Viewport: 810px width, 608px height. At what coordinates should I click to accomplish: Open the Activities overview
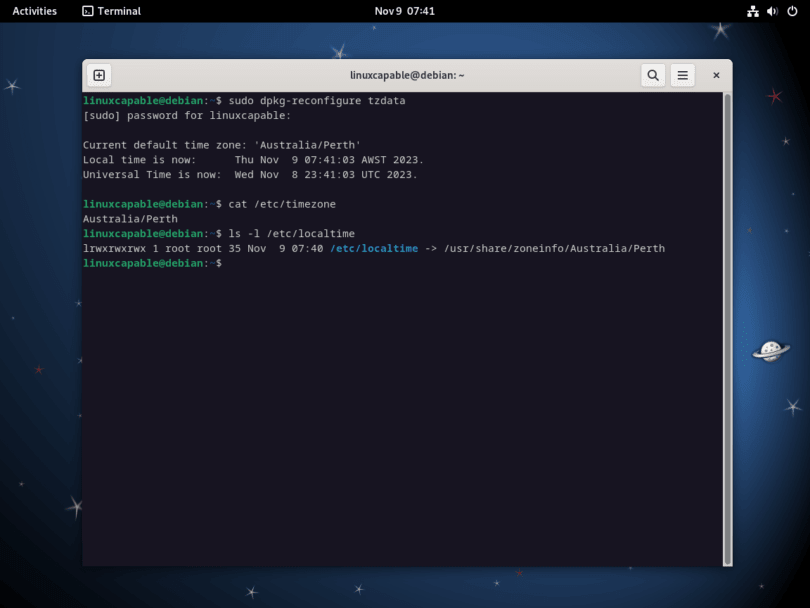33,11
